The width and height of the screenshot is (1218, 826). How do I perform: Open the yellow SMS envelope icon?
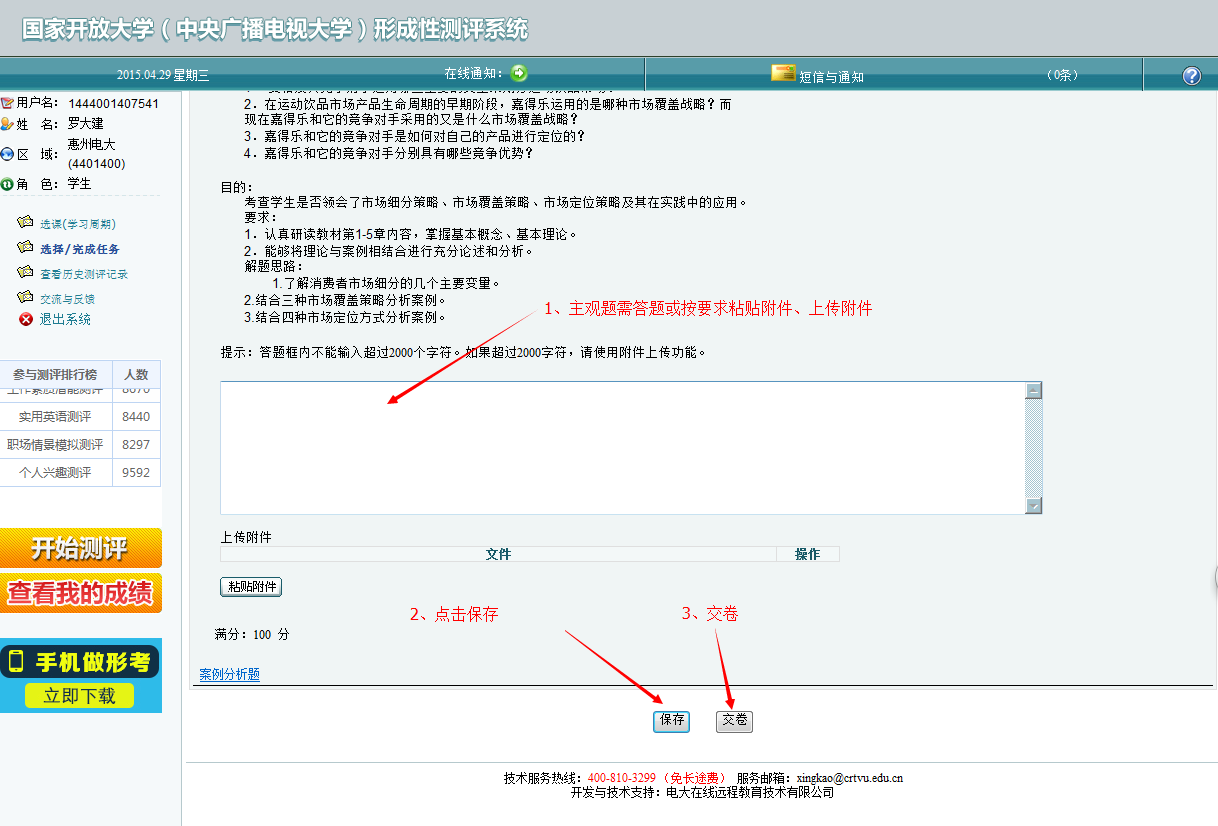point(783,74)
